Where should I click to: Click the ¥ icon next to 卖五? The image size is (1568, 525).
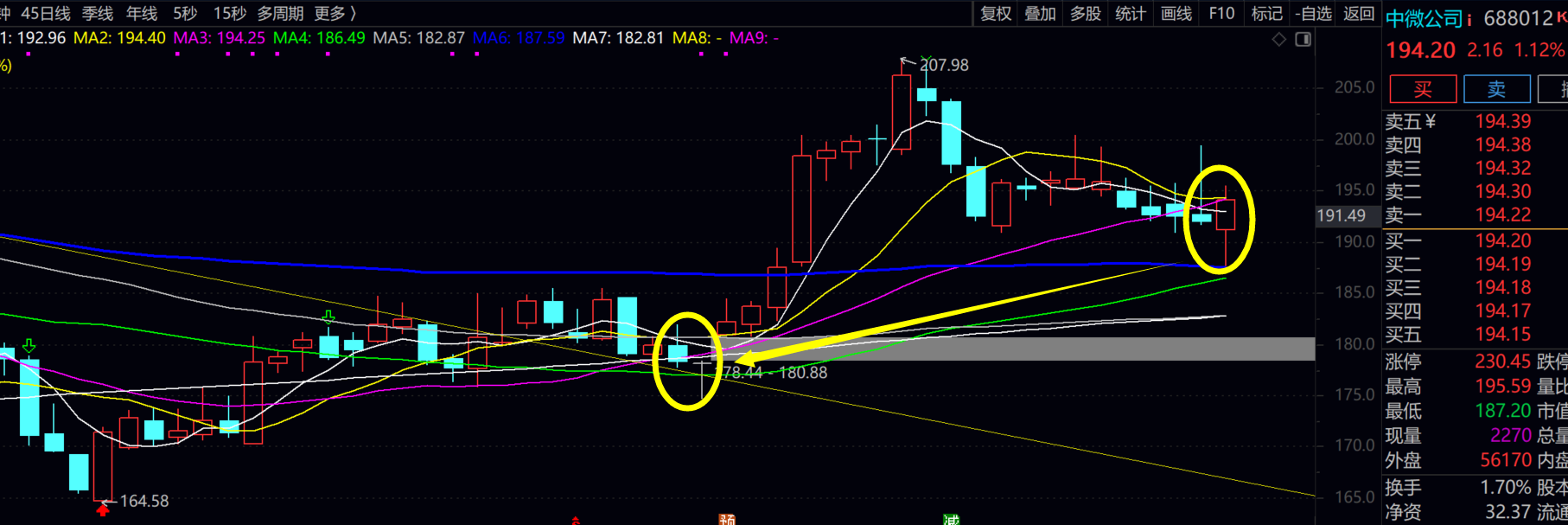[x=1430, y=121]
